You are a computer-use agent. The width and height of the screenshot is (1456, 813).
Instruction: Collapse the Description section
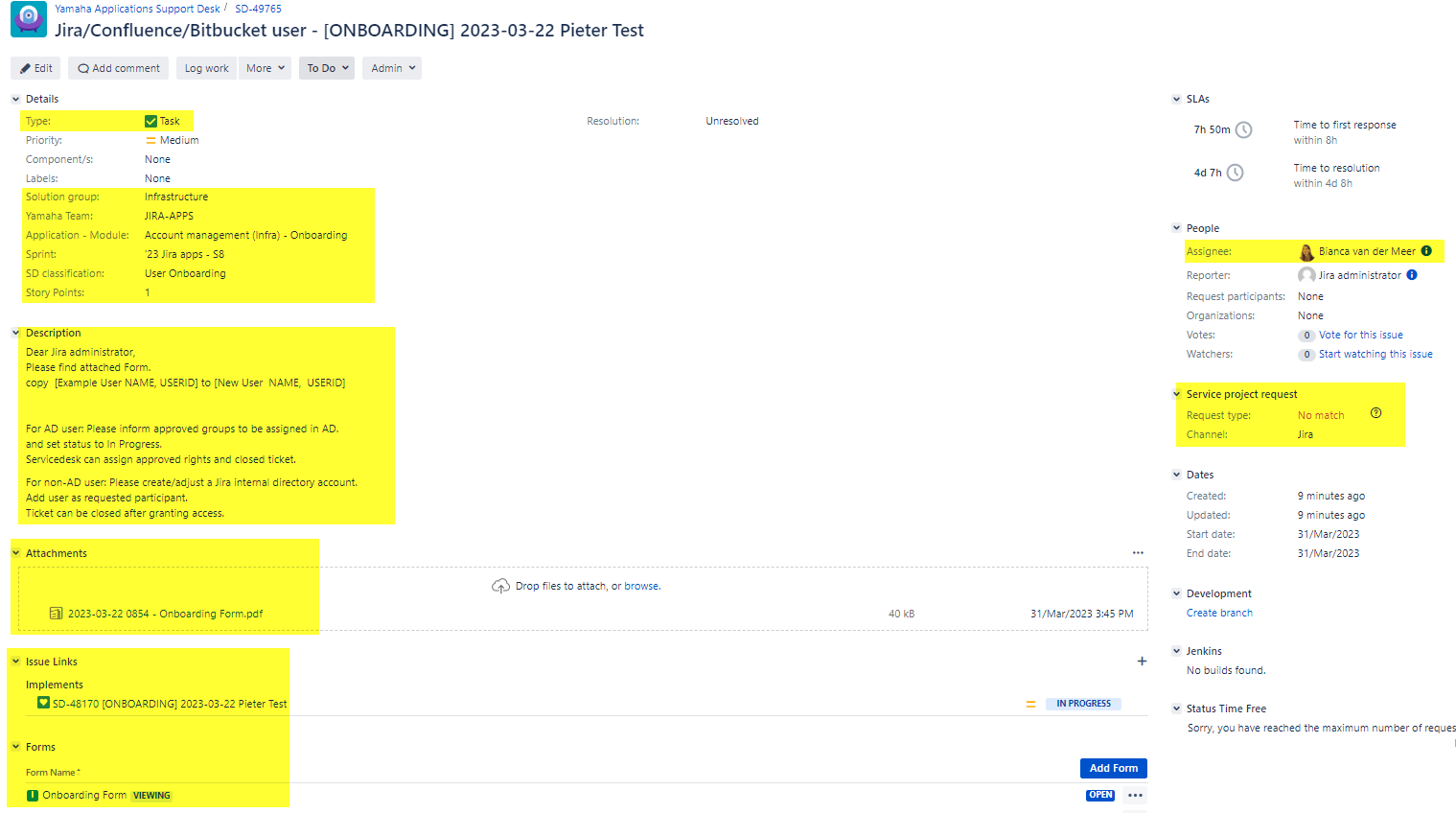coord(15,333)
